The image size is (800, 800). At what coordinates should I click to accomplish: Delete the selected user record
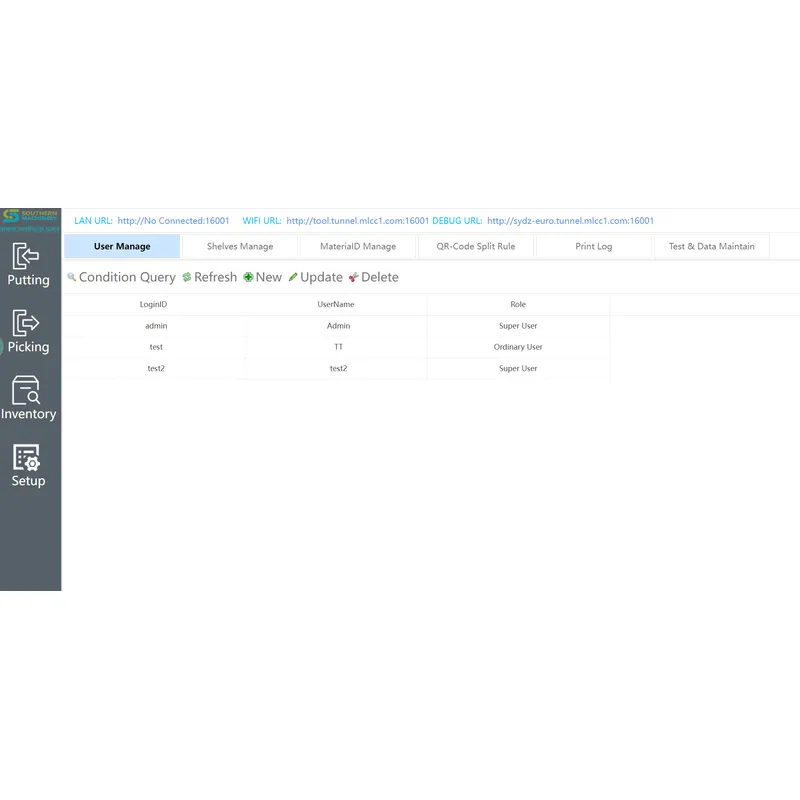[x=372, y=277]
